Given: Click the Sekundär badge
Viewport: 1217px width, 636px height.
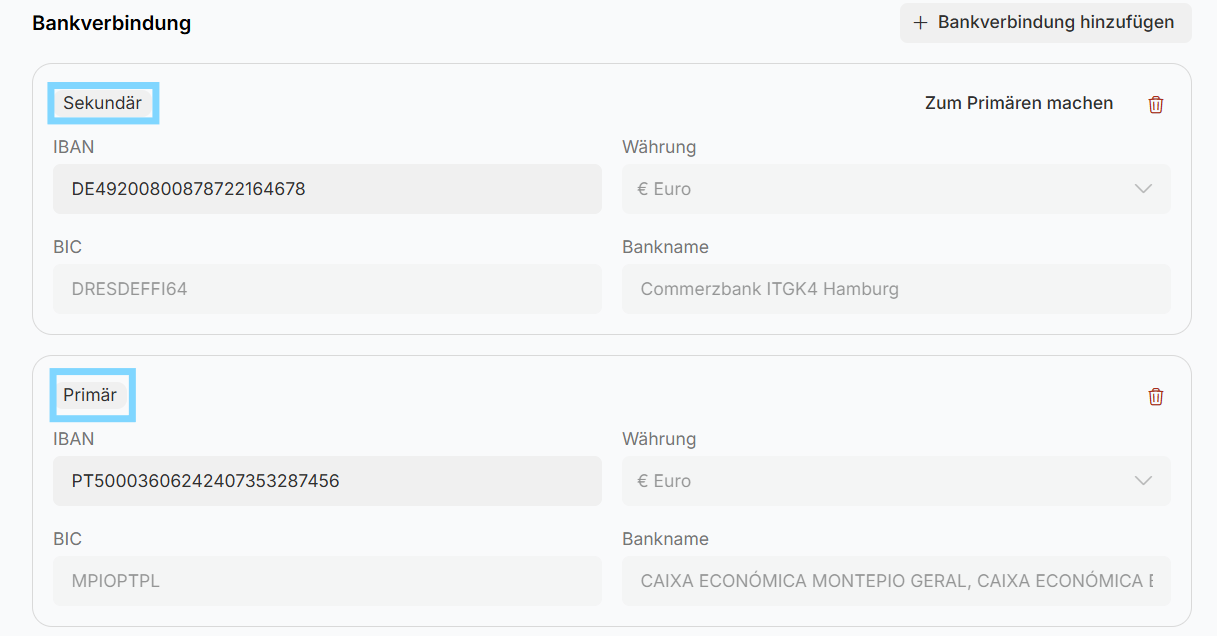Looking at the screenshot, I should [x=102, y=103].
